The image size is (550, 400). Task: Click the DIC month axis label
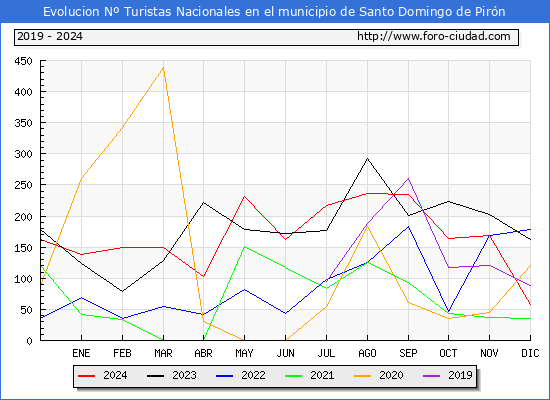pyautogui.click(x=530, y=353)
